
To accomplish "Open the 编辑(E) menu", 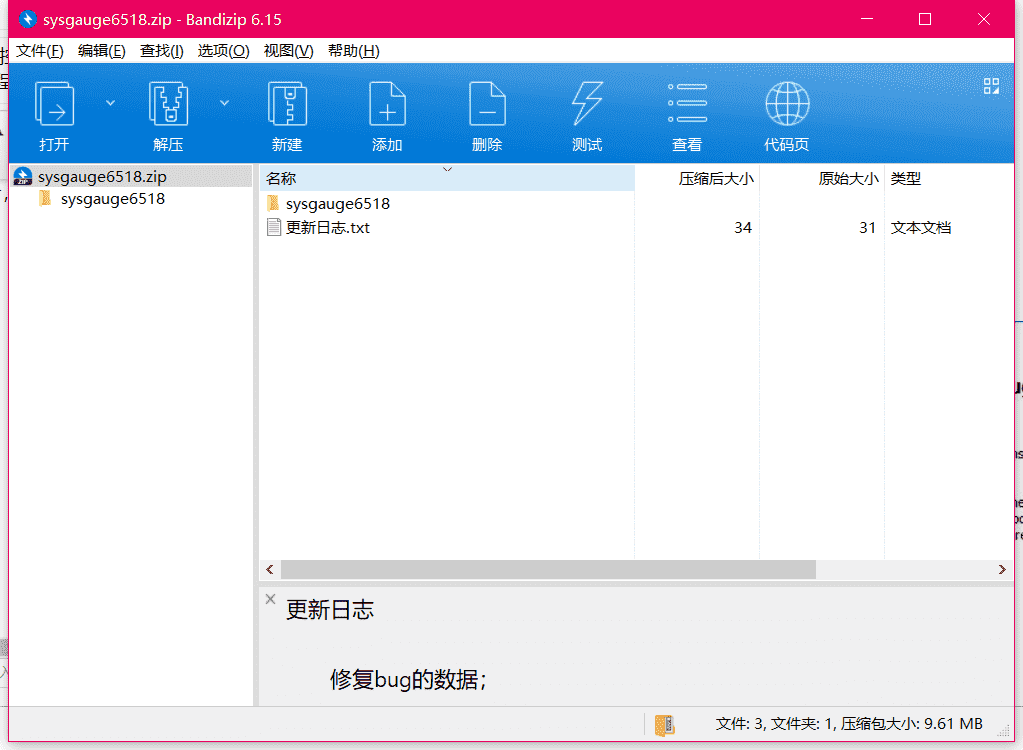I will 102,51.
